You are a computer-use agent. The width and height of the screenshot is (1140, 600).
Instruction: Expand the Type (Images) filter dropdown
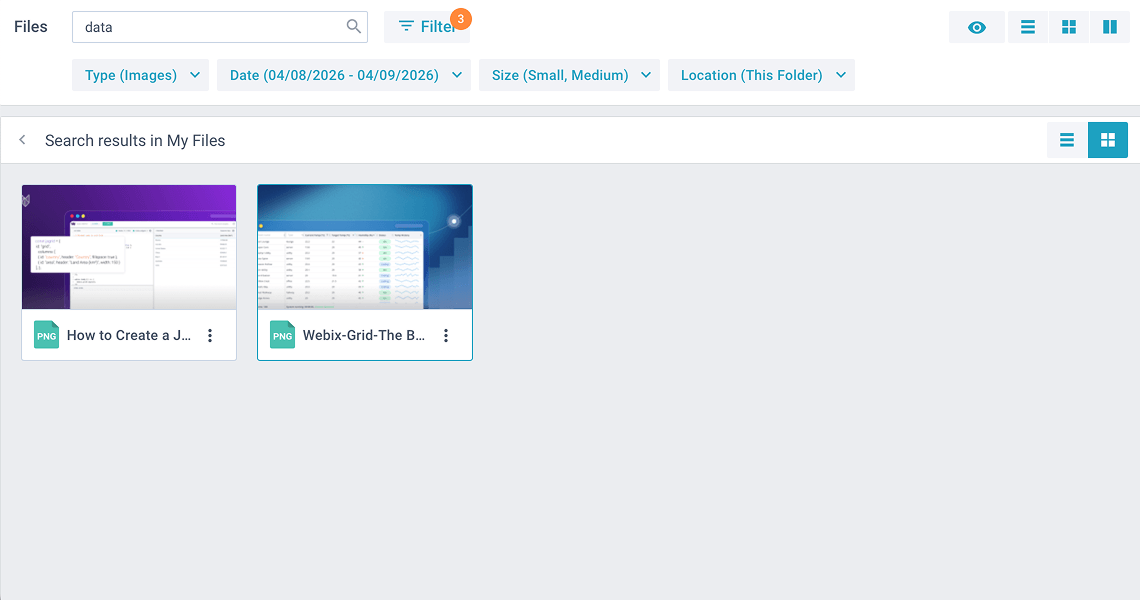click(x=140, y=75)
